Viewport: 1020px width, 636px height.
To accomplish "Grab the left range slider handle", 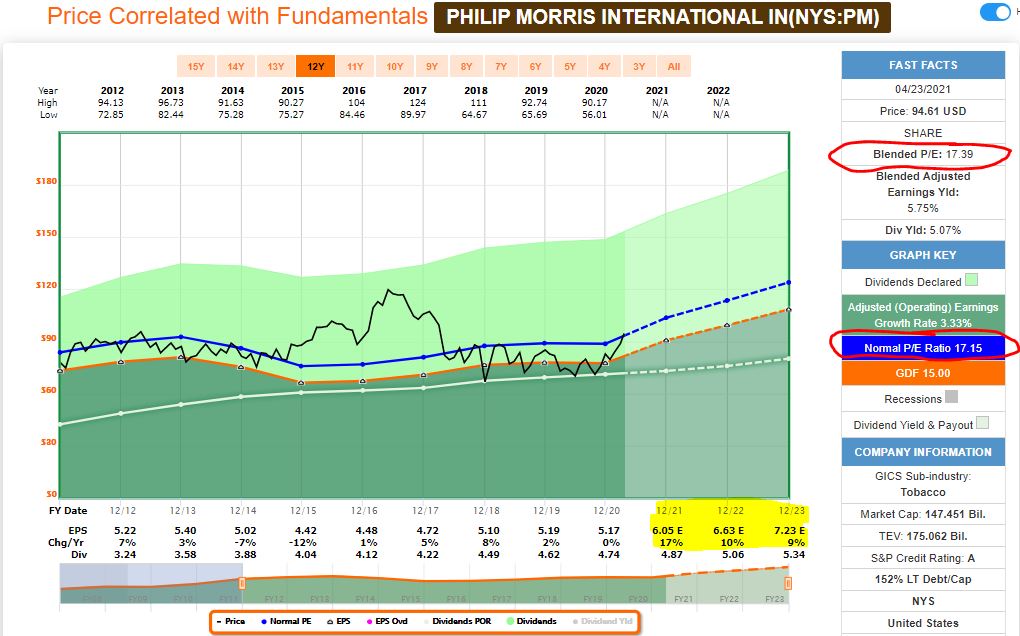I will (x=242, y=583).
